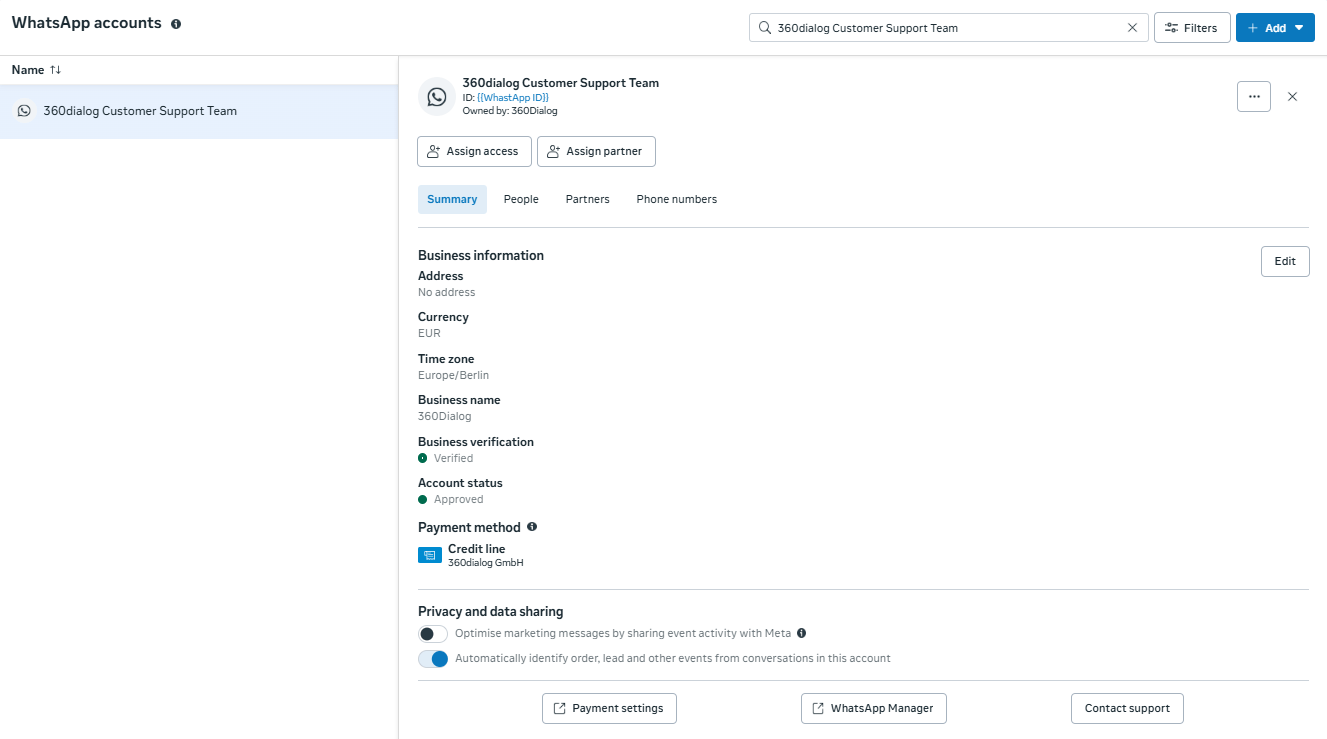Switch to the Phone numbers tab

click(676, 199)
